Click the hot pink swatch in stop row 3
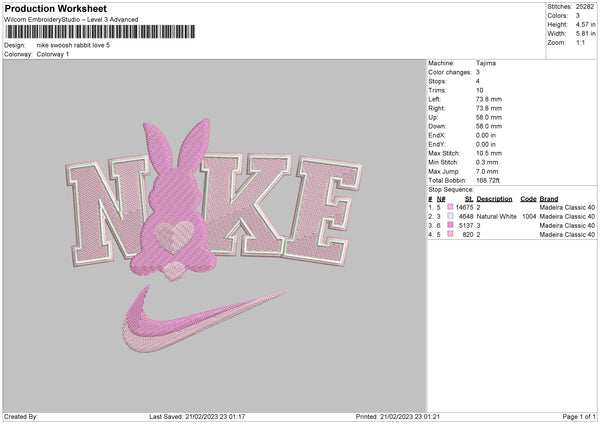Screen dimensions: 600x424 coord(450,225)
